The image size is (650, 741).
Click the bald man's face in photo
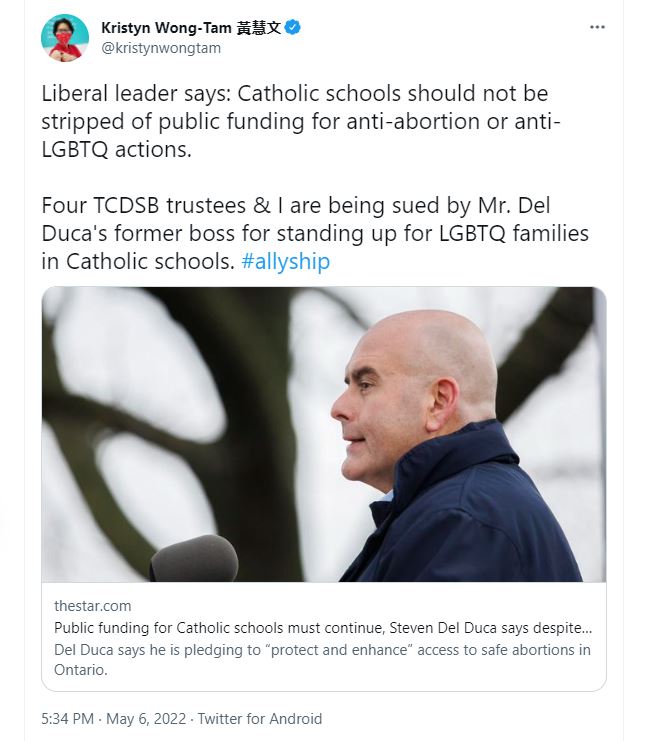pos(378,406)
